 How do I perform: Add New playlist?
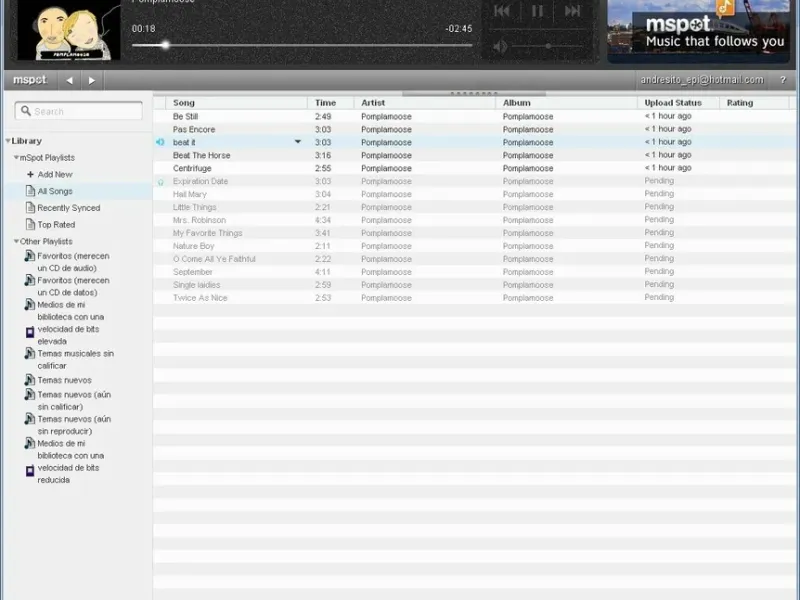pos(50,174)
